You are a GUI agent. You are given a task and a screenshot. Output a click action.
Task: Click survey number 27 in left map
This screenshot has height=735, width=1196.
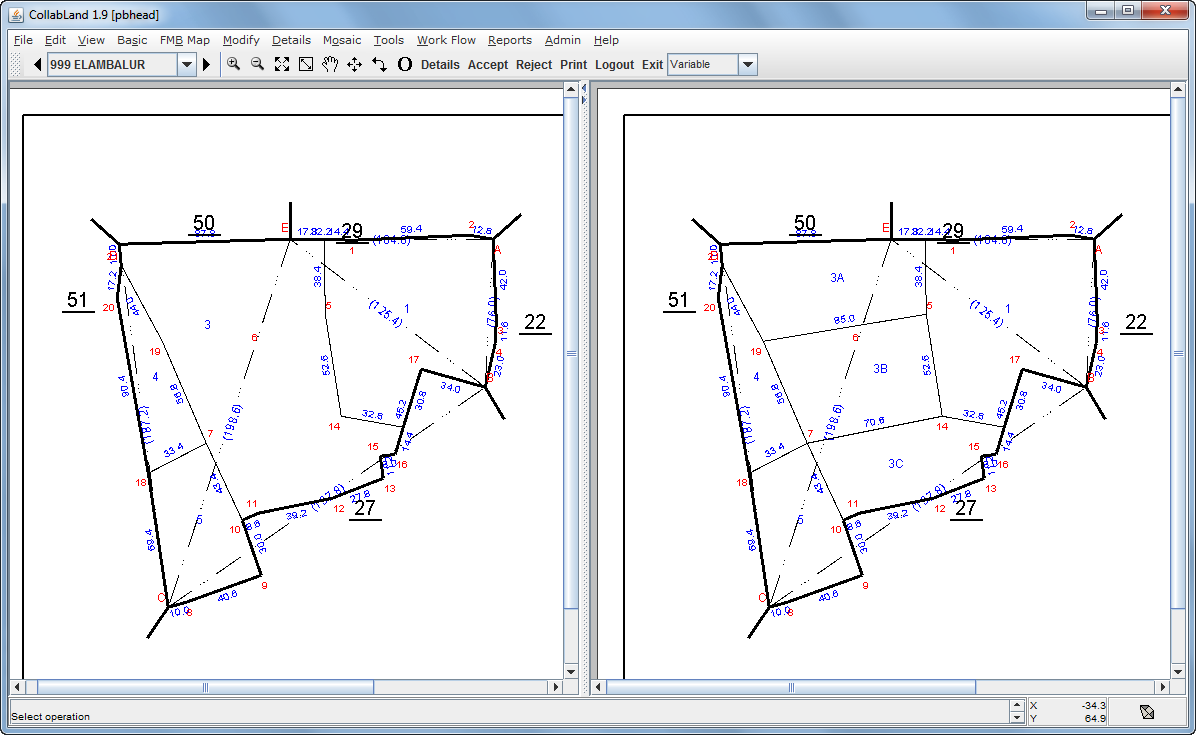coord(365,508)
